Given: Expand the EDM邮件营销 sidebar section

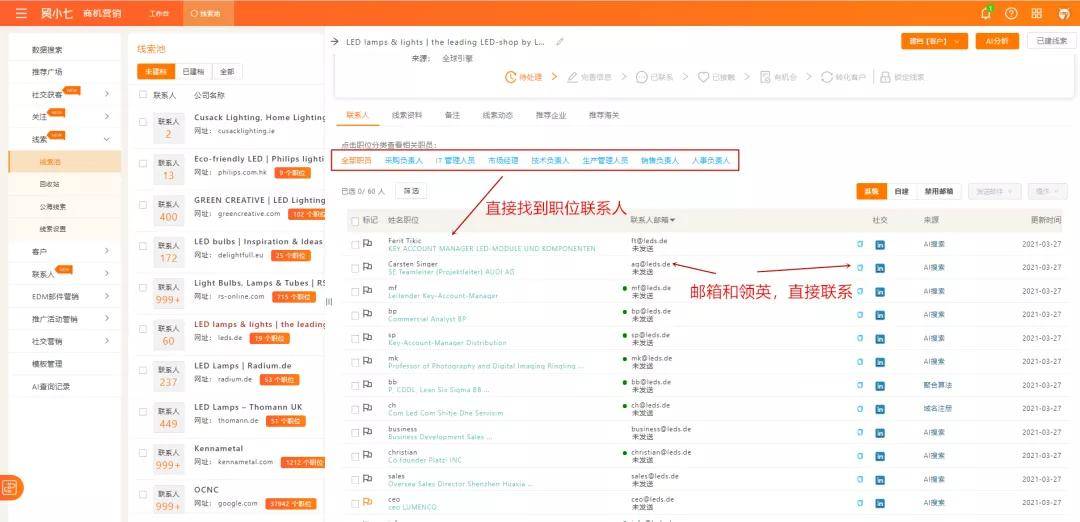Looking at the screenshot, I should (107, 296).
